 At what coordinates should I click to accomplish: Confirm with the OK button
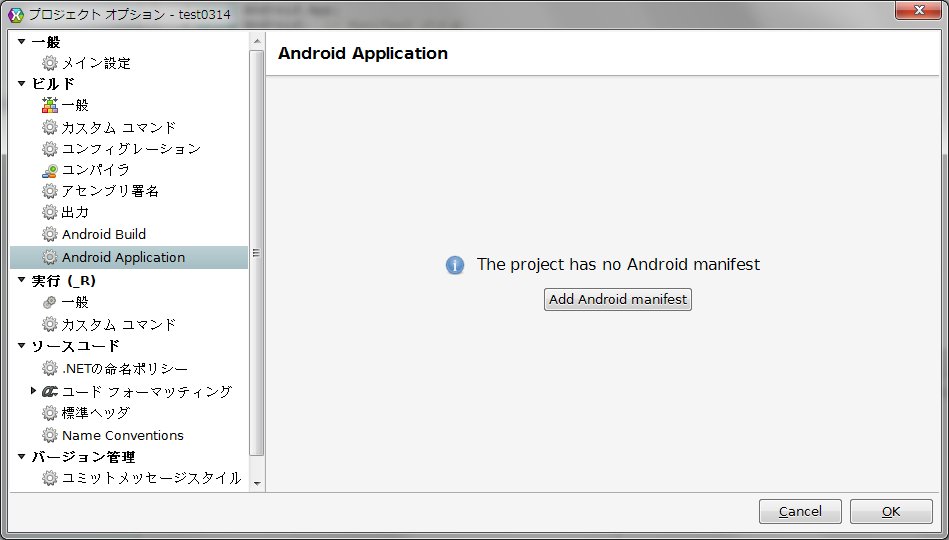coord(891,512)
